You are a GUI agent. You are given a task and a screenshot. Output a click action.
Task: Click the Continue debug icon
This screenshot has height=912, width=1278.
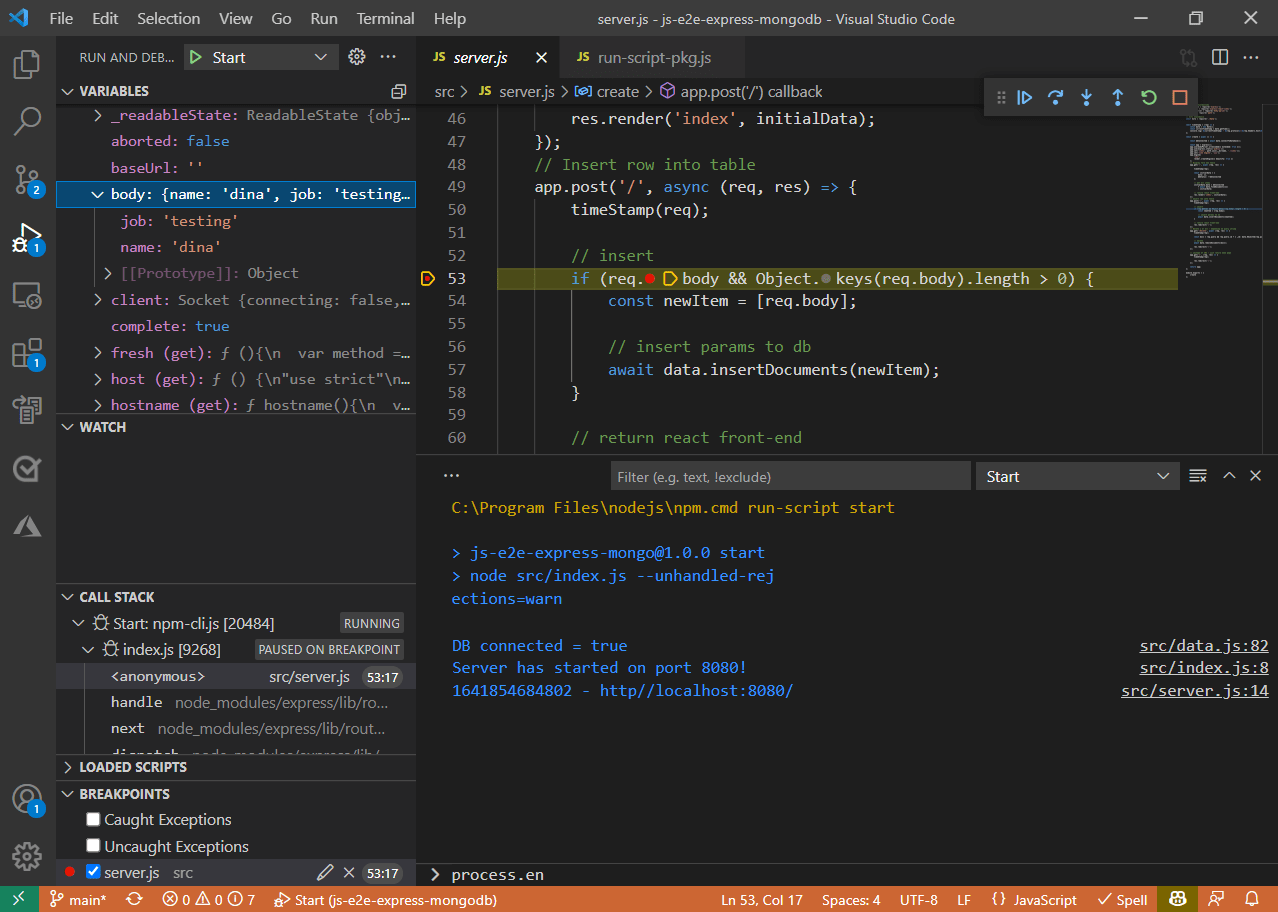(1024, 97)
